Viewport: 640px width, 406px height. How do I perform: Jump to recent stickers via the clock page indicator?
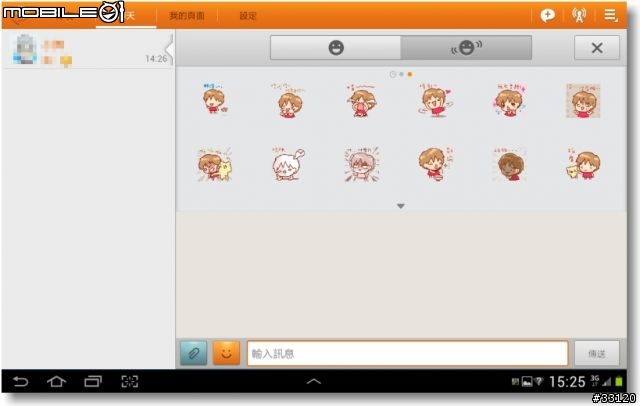[393, 74]
